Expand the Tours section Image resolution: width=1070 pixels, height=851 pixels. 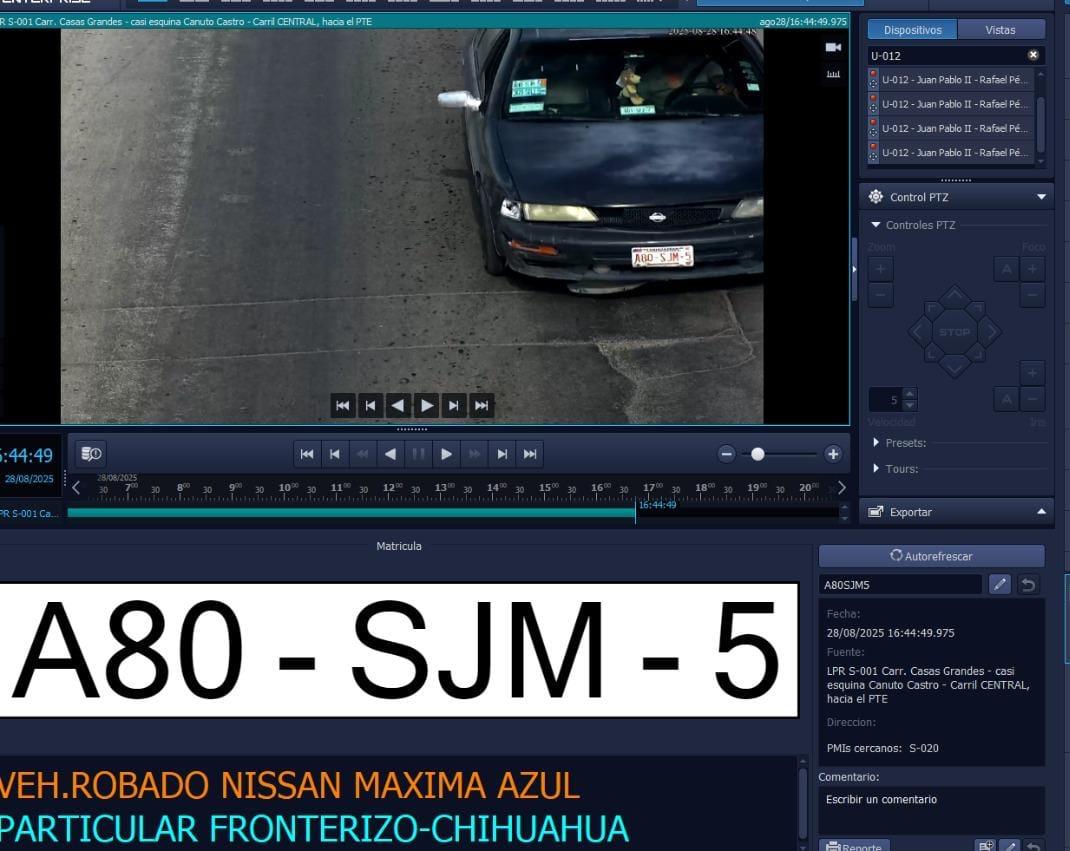coord(877,468)
